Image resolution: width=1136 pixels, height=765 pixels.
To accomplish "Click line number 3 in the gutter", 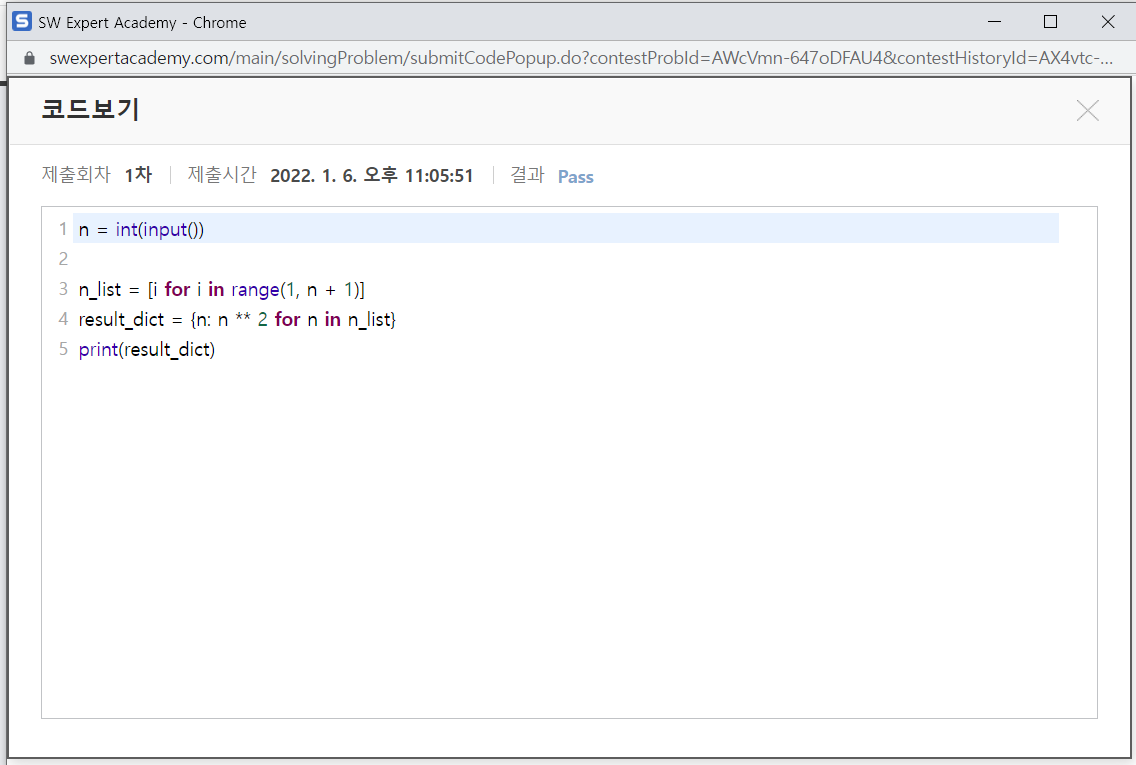I will 63,290.
